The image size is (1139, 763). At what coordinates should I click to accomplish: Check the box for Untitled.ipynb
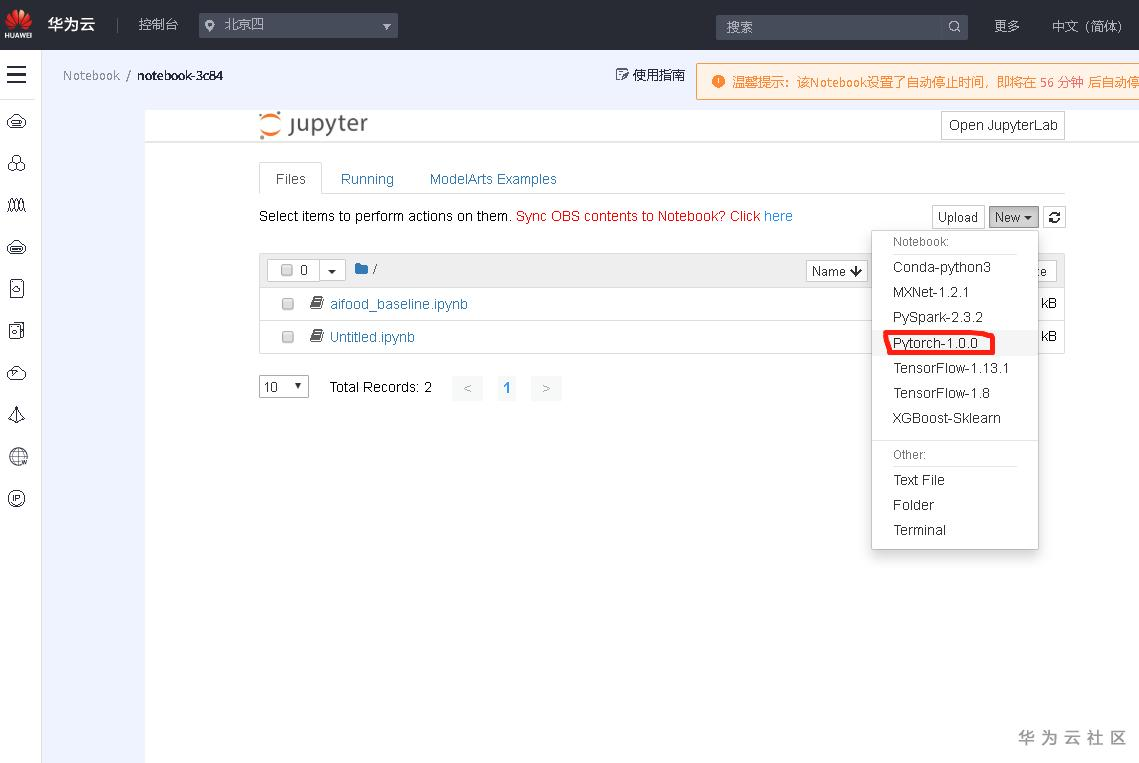pyautogui.click(x=288, y=336)
